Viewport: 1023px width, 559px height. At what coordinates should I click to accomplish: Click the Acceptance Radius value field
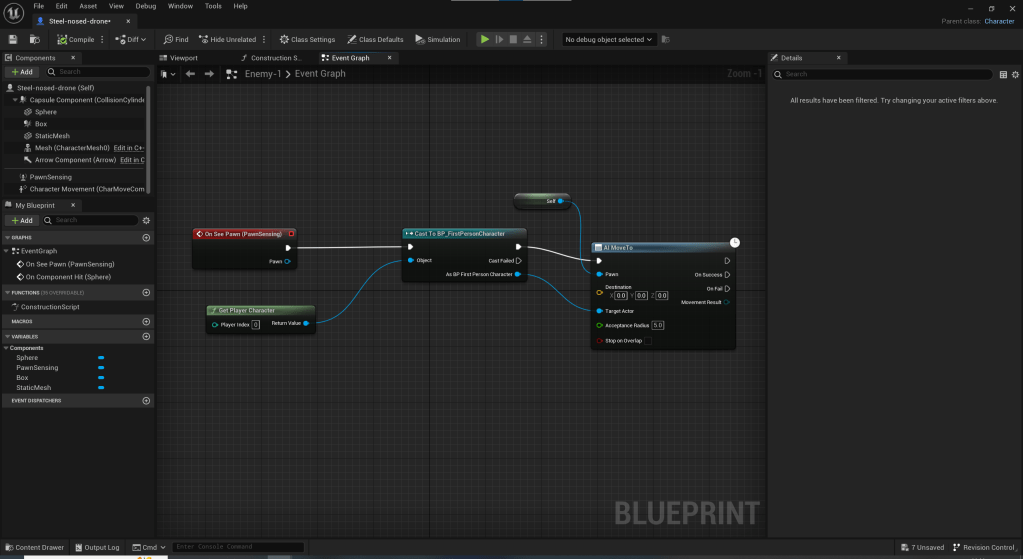pos(658,325)
